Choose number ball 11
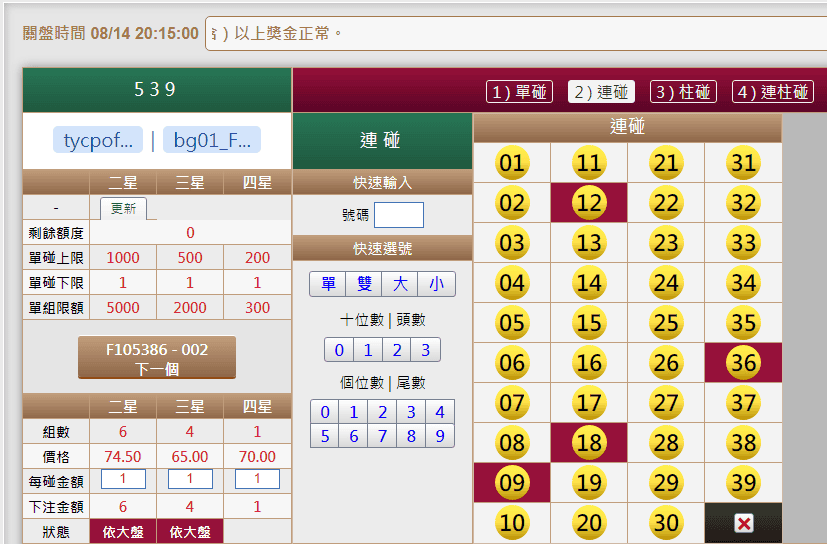The height and width of the screenshot is (544, 827). 589,163
